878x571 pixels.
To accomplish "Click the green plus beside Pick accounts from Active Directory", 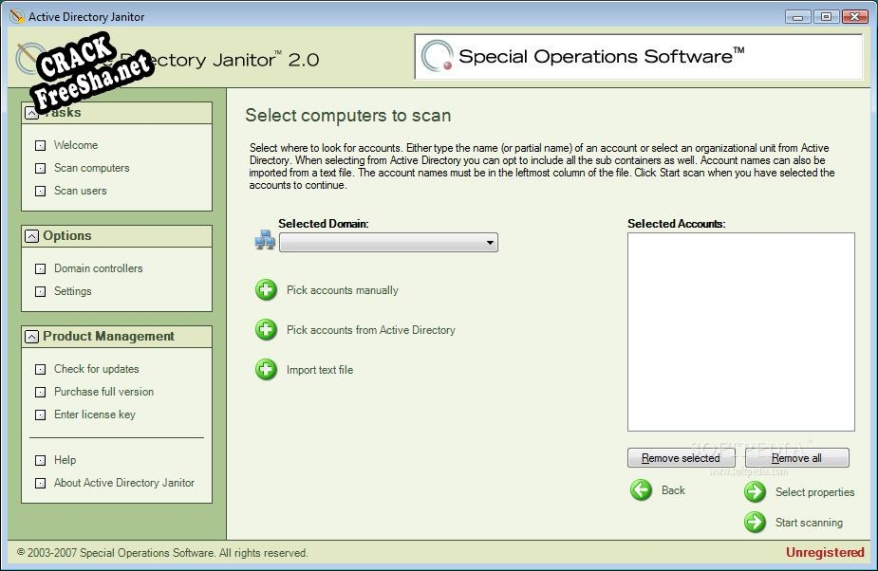I will 266,330.
